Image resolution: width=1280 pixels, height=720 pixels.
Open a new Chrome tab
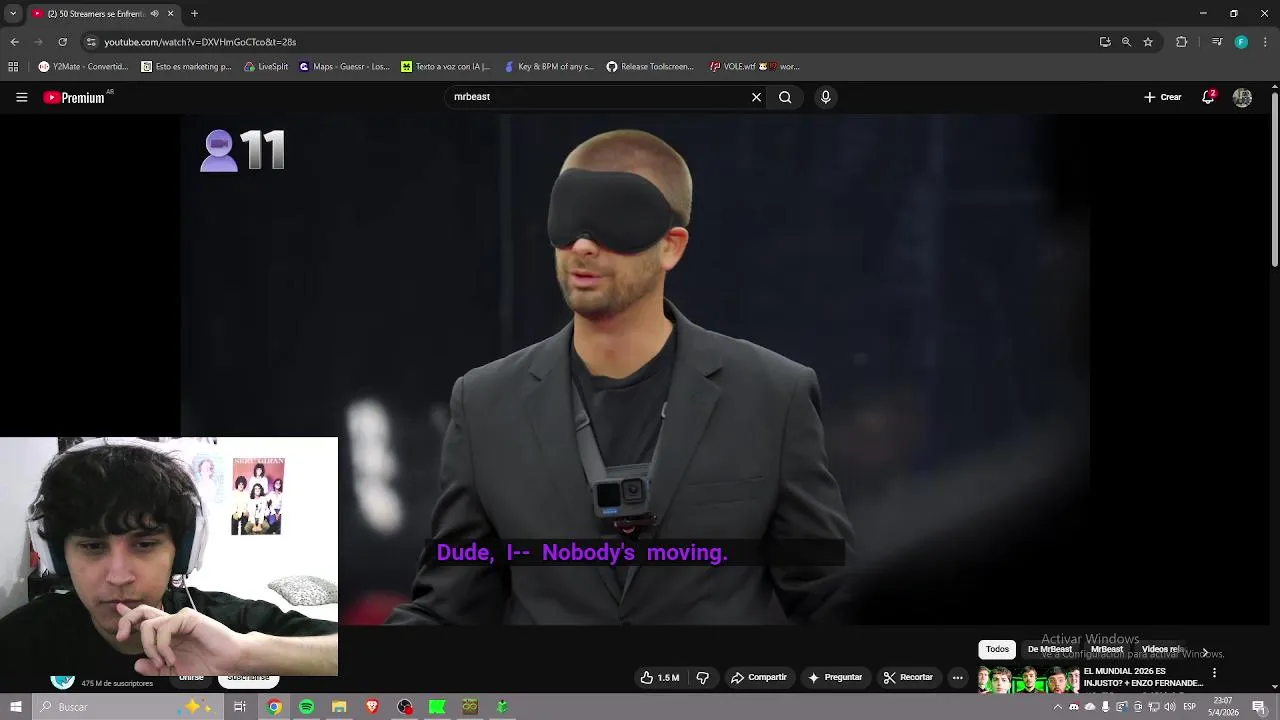[194, 14]
